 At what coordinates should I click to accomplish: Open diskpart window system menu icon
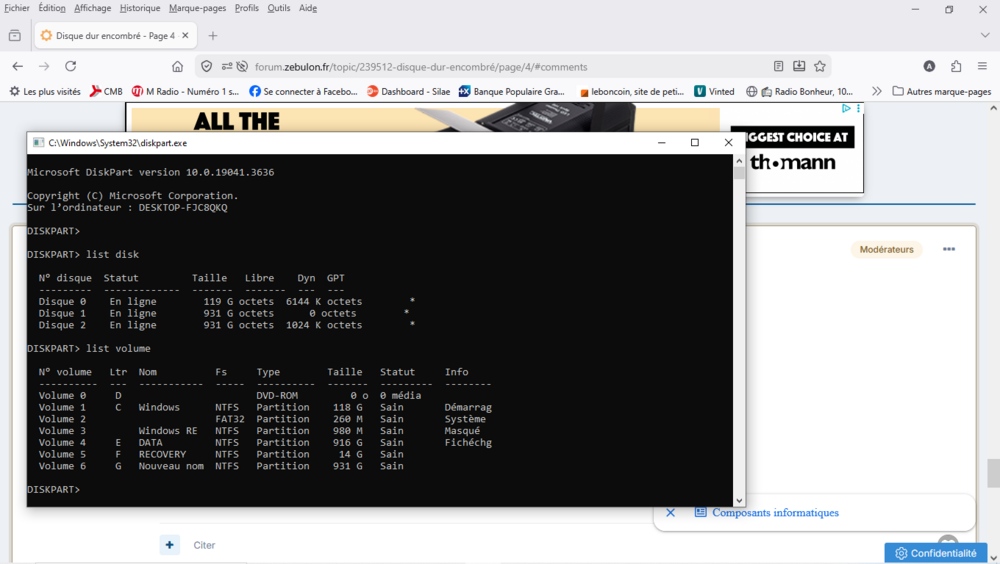click(x=38, y=143)
